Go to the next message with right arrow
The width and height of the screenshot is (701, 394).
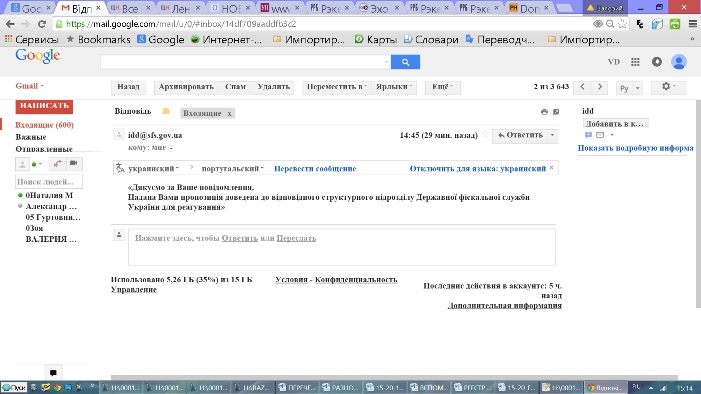(x=600, y=87)
